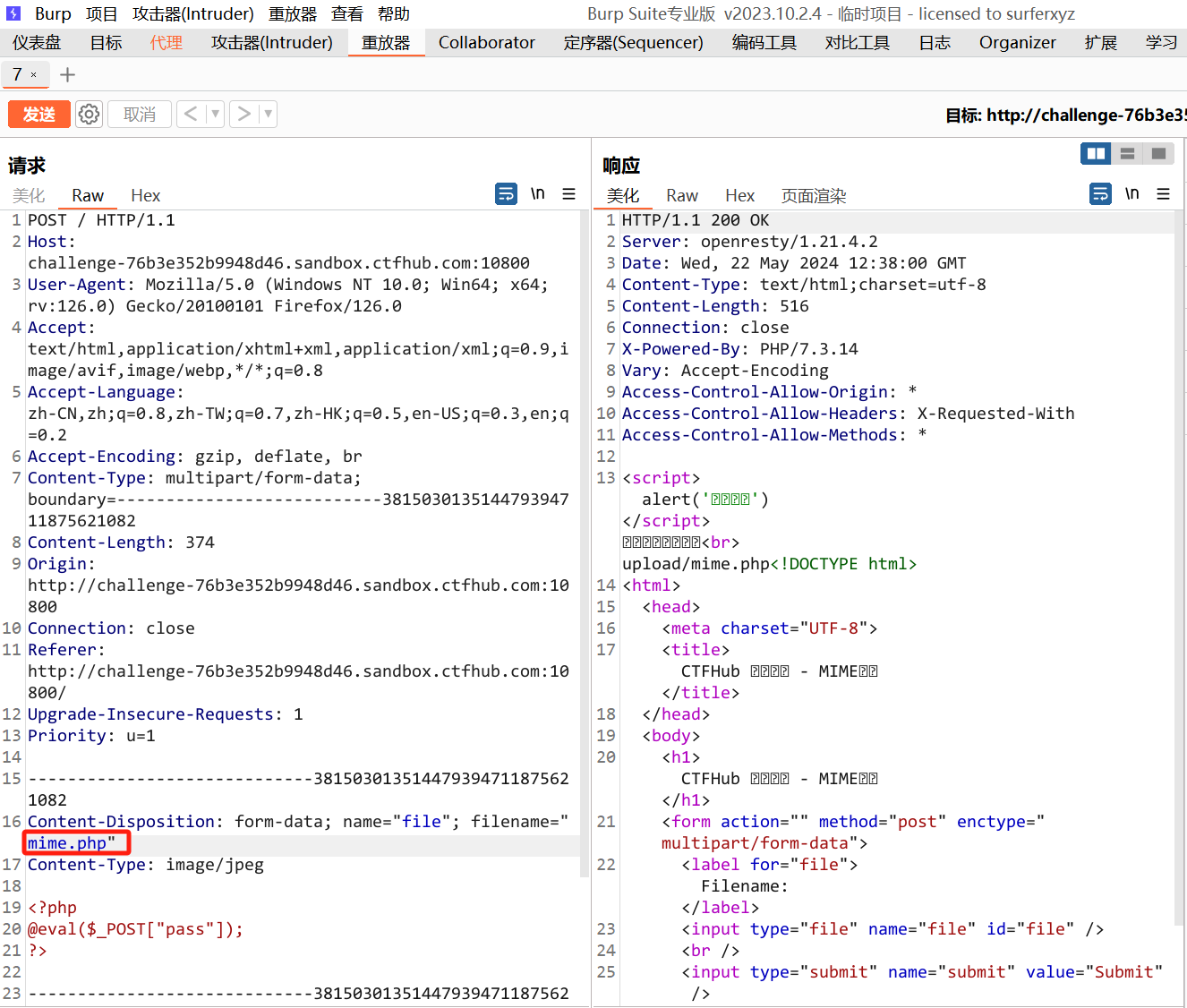Screen dimensions: 1187x1008
Task: Select request Hex view tab
Action: click(x=145, y=195)
